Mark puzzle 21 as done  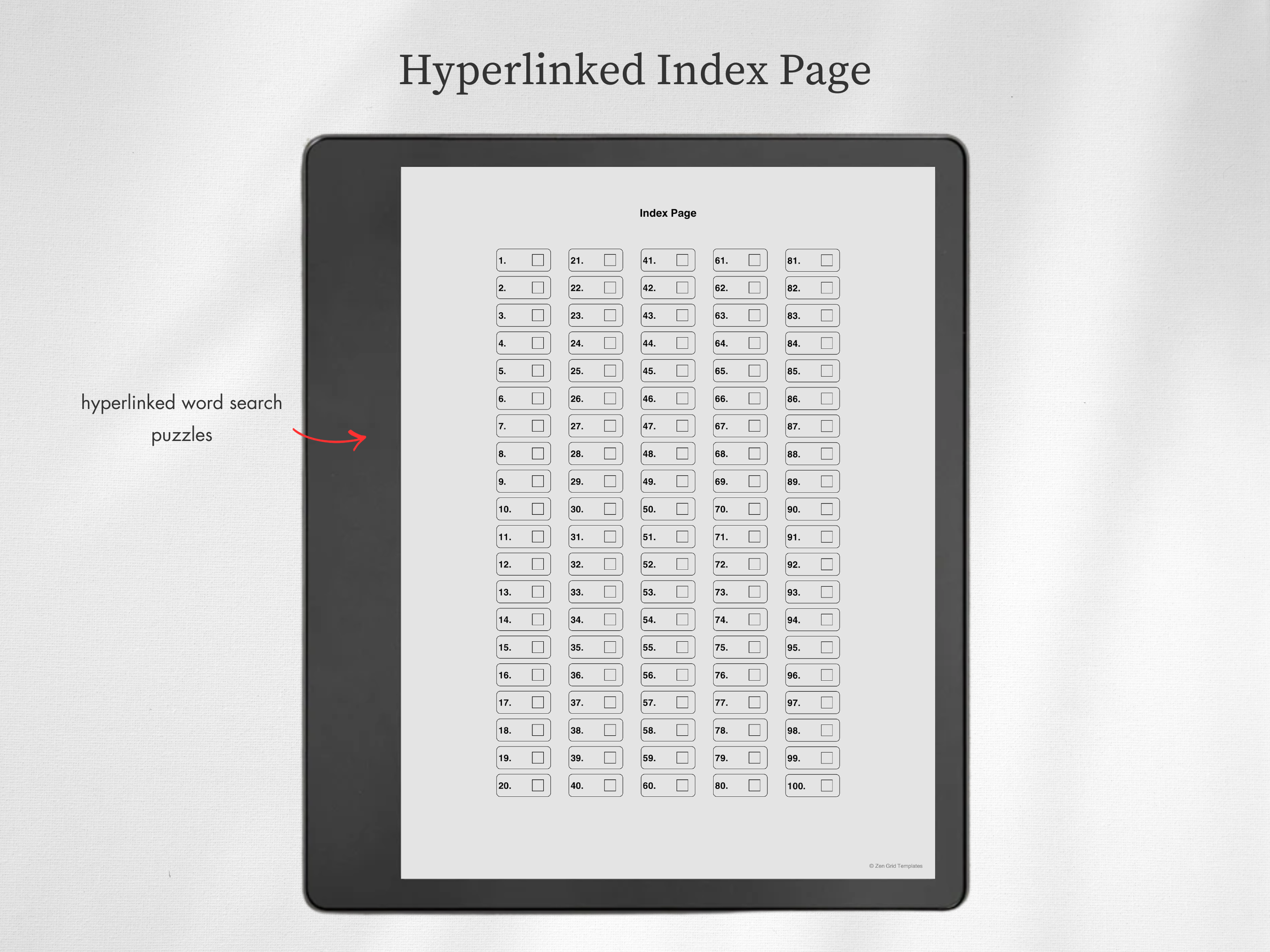click(x=610, y=260)
